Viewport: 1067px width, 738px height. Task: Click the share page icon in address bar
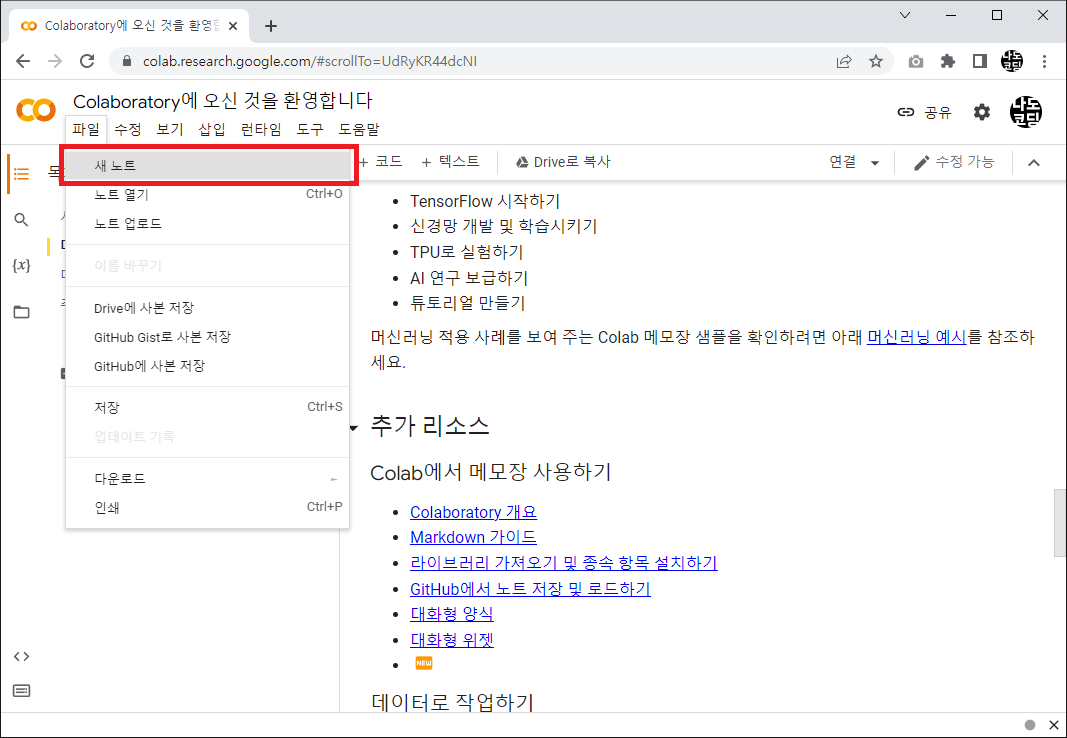click(x=844, y=61)
